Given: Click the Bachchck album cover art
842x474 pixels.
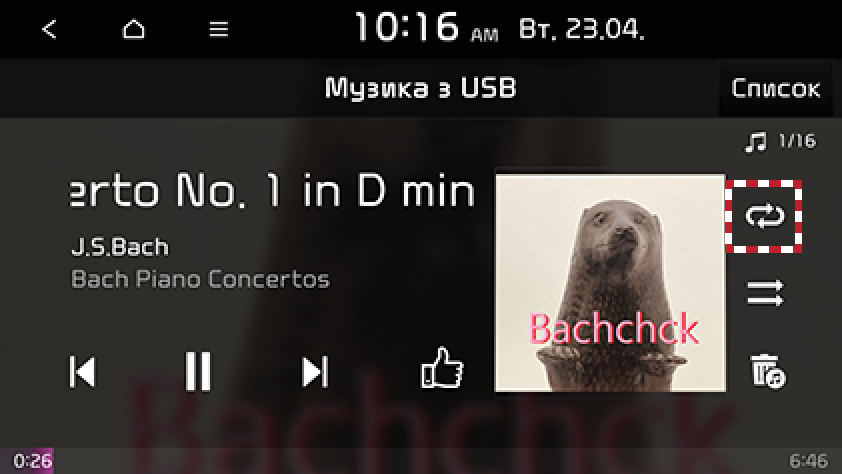Looking at the screenshot, I should coord(610,283).
